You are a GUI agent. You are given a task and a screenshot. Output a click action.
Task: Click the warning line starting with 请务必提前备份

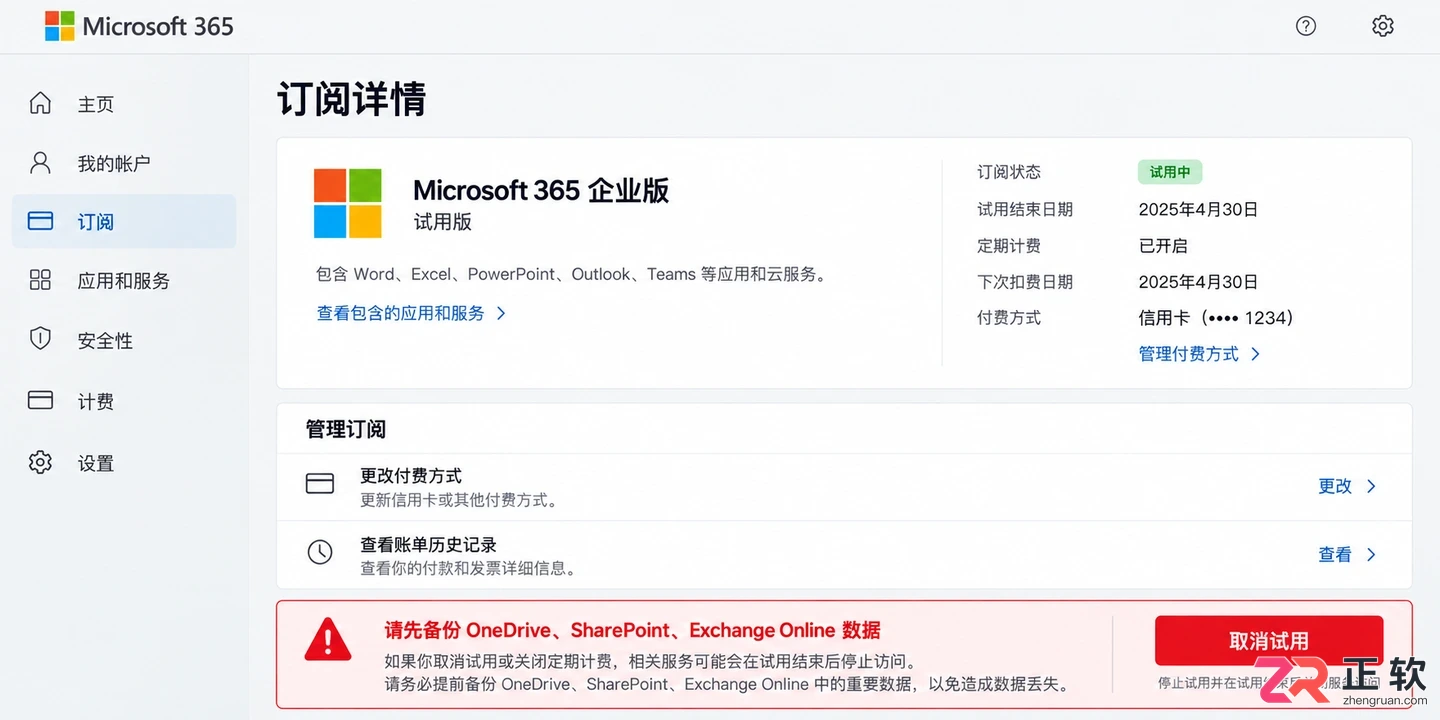(730, 685)
